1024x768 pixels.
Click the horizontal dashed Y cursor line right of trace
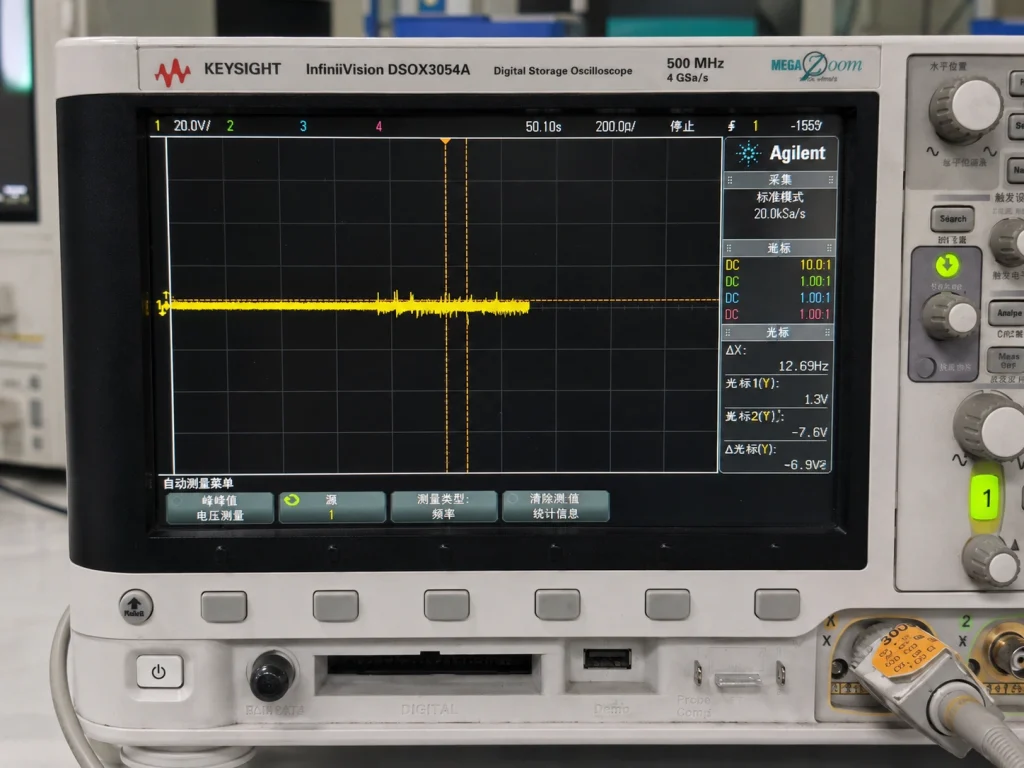click(x=624, y=300)
